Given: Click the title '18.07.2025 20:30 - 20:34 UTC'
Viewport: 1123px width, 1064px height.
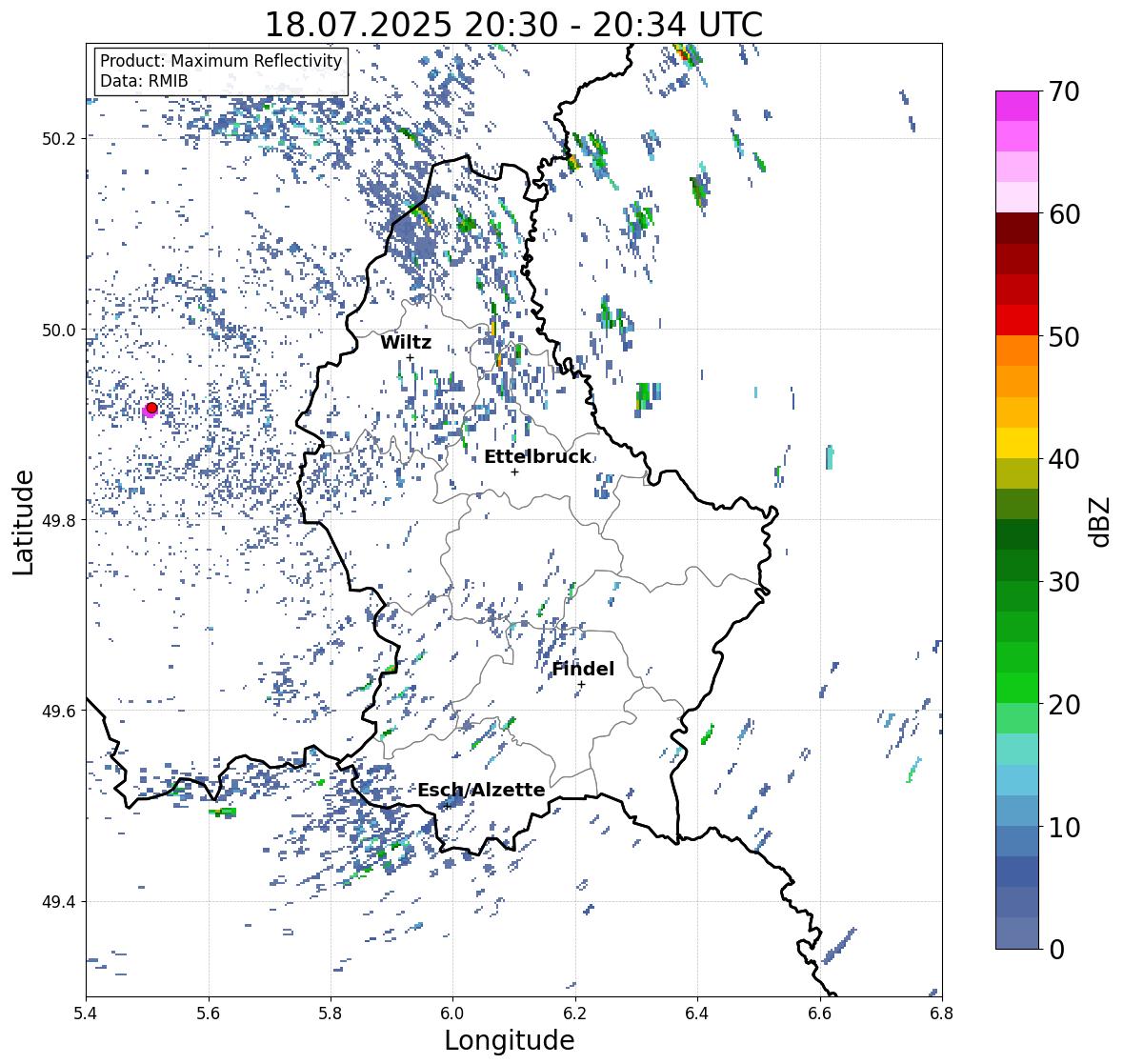Looking at the screenshot, I should pos(513,25).
